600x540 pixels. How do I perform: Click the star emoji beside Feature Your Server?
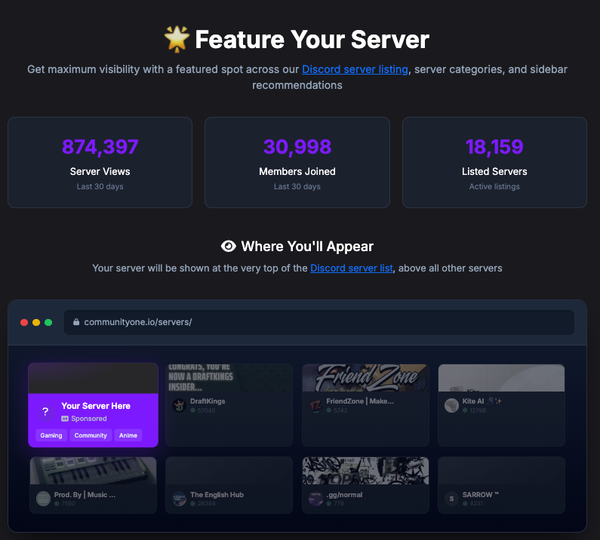coord(177,39)
